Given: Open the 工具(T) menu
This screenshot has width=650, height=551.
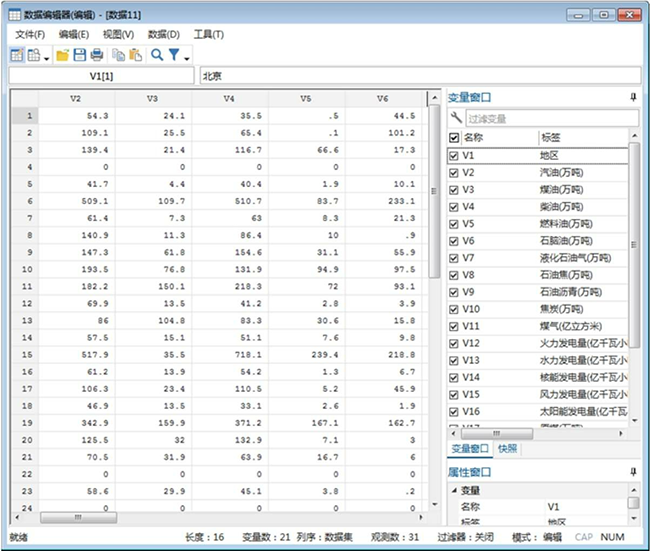Looking at the screenshot, I should pos(209,34).
